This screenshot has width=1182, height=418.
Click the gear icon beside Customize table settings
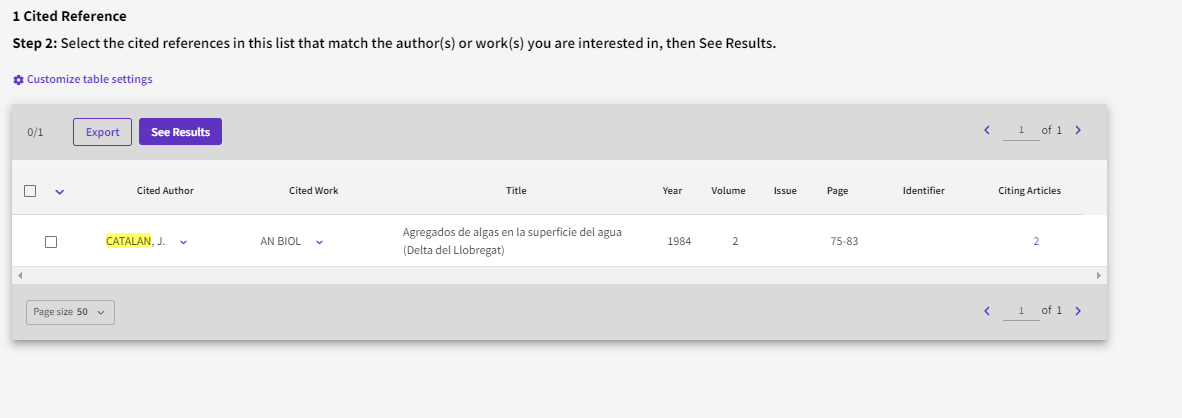(x=18, y=79)
